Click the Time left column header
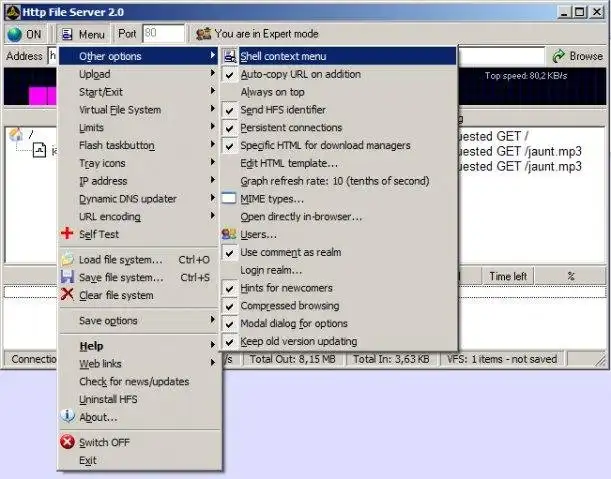This screenshot has height=479, width=611. (508, 276)
